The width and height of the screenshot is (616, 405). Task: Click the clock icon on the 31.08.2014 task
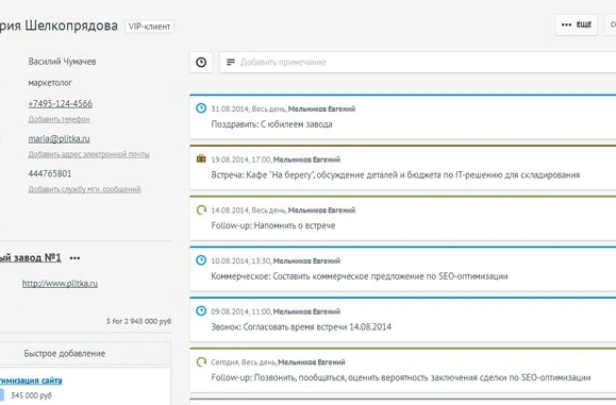(201, 108)
